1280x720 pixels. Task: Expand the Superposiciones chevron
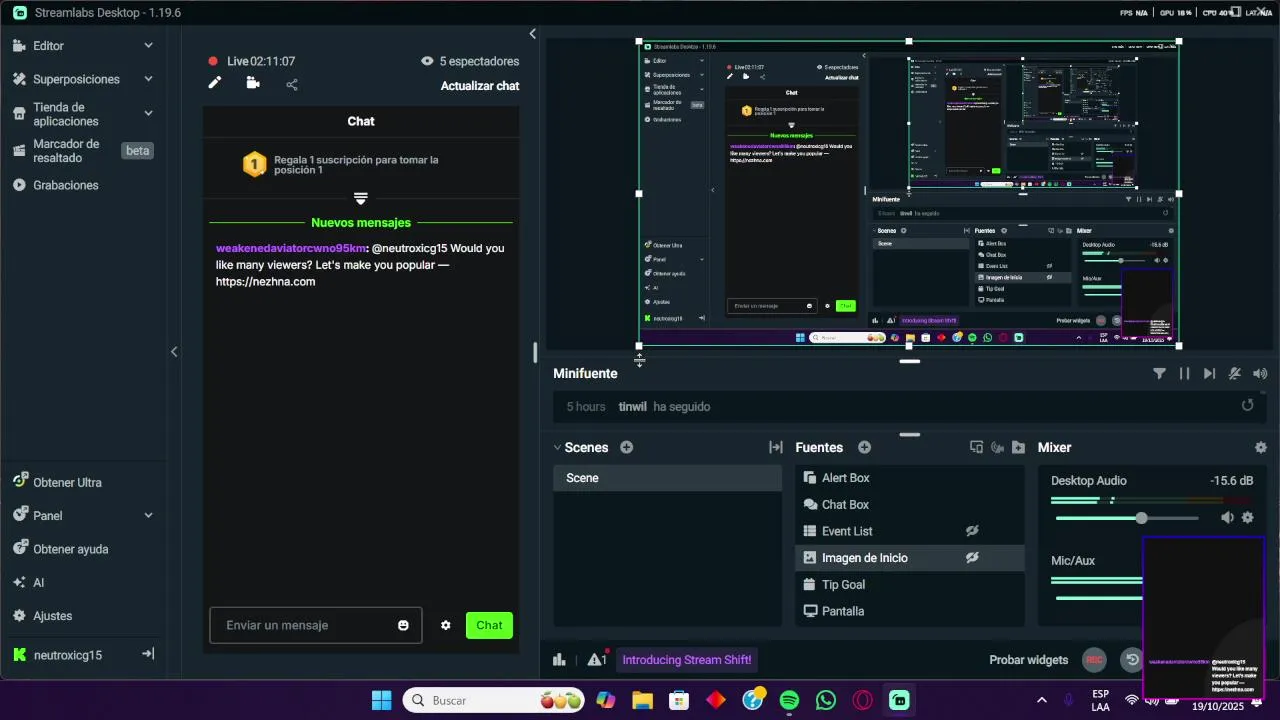pyautogui.click(x=148, y=79)
